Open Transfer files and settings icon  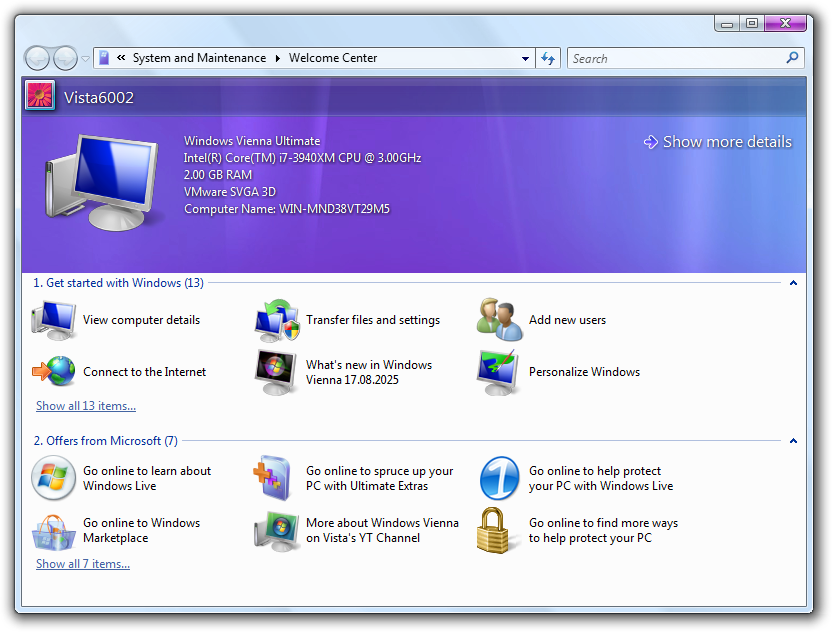[x=277, y=320]
